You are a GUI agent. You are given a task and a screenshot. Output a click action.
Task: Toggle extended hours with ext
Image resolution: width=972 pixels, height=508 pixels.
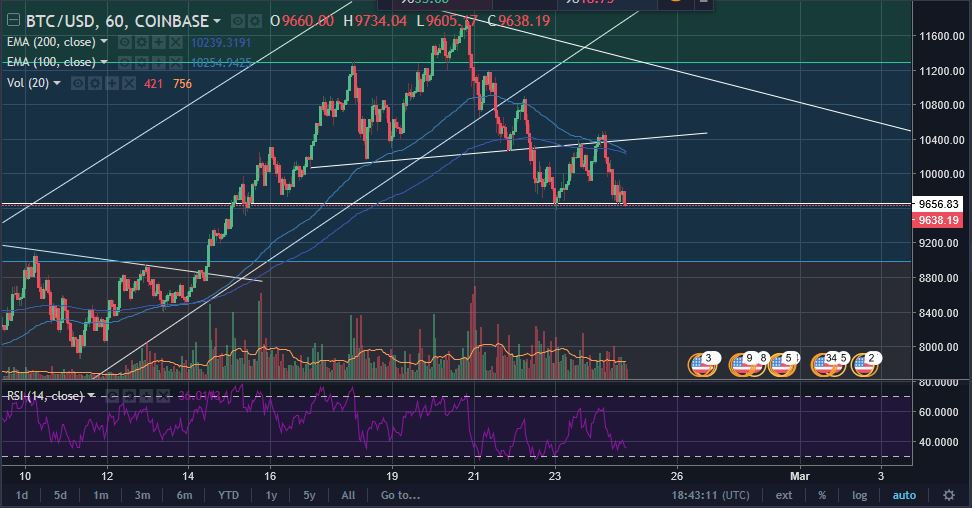(x=784, y=495)
